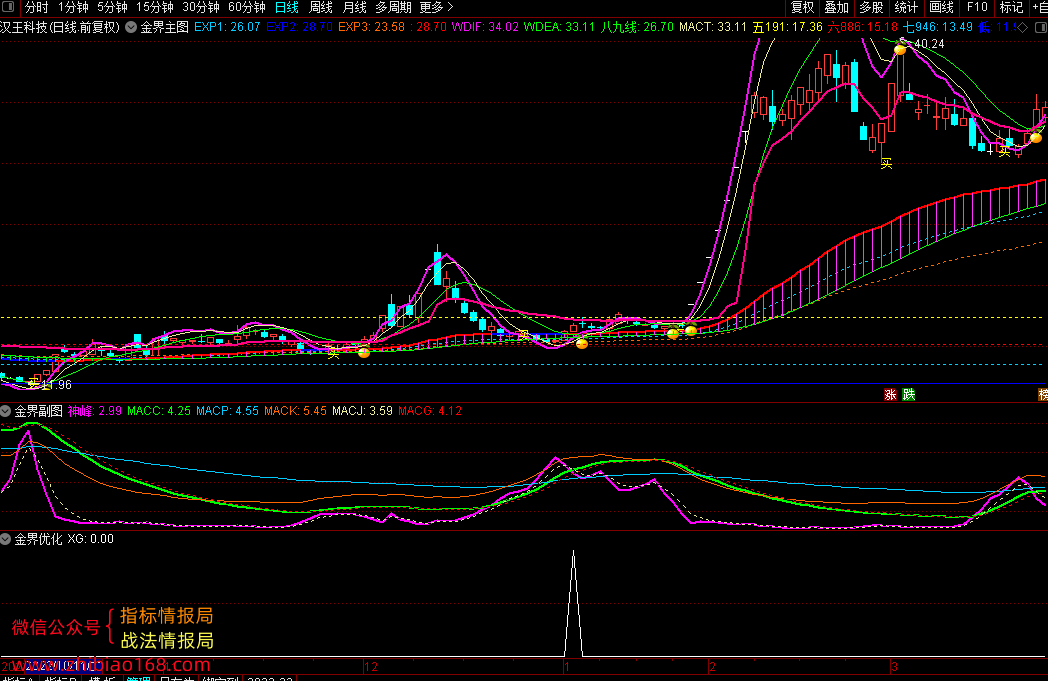The height and width of the screenshot is (681, 1048).
Task: Click the month 2 timeline marker
Action: [x=712, y=666]
